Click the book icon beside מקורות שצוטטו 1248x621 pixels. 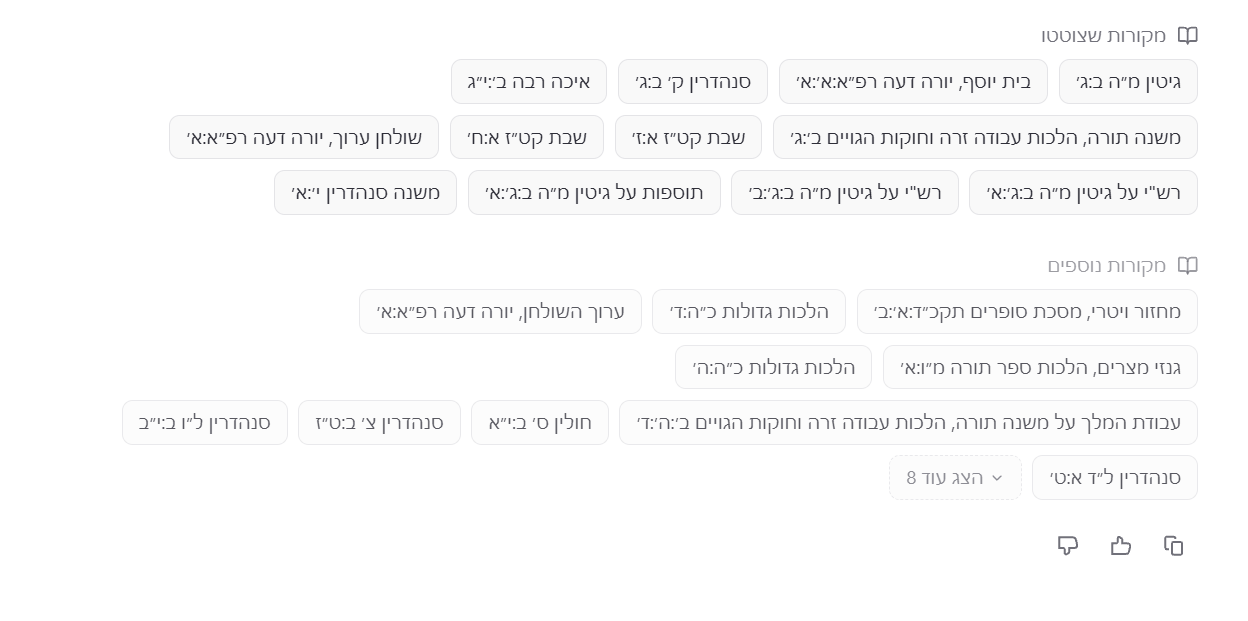pos(1187,36)
